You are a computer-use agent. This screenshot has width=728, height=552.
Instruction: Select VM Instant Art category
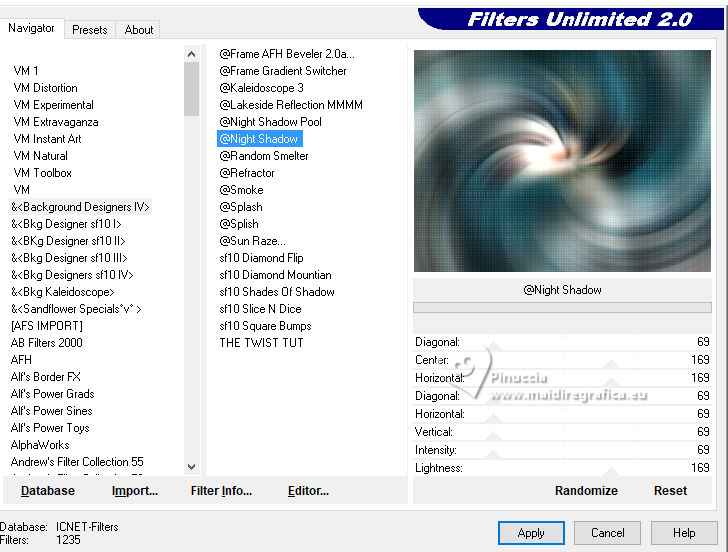click(47, 139)
